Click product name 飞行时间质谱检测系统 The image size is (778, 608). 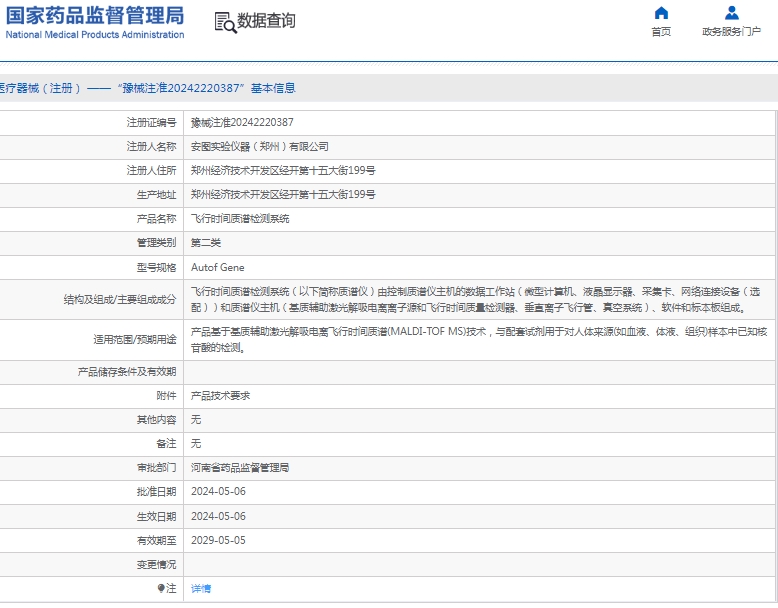coord(240,219)
